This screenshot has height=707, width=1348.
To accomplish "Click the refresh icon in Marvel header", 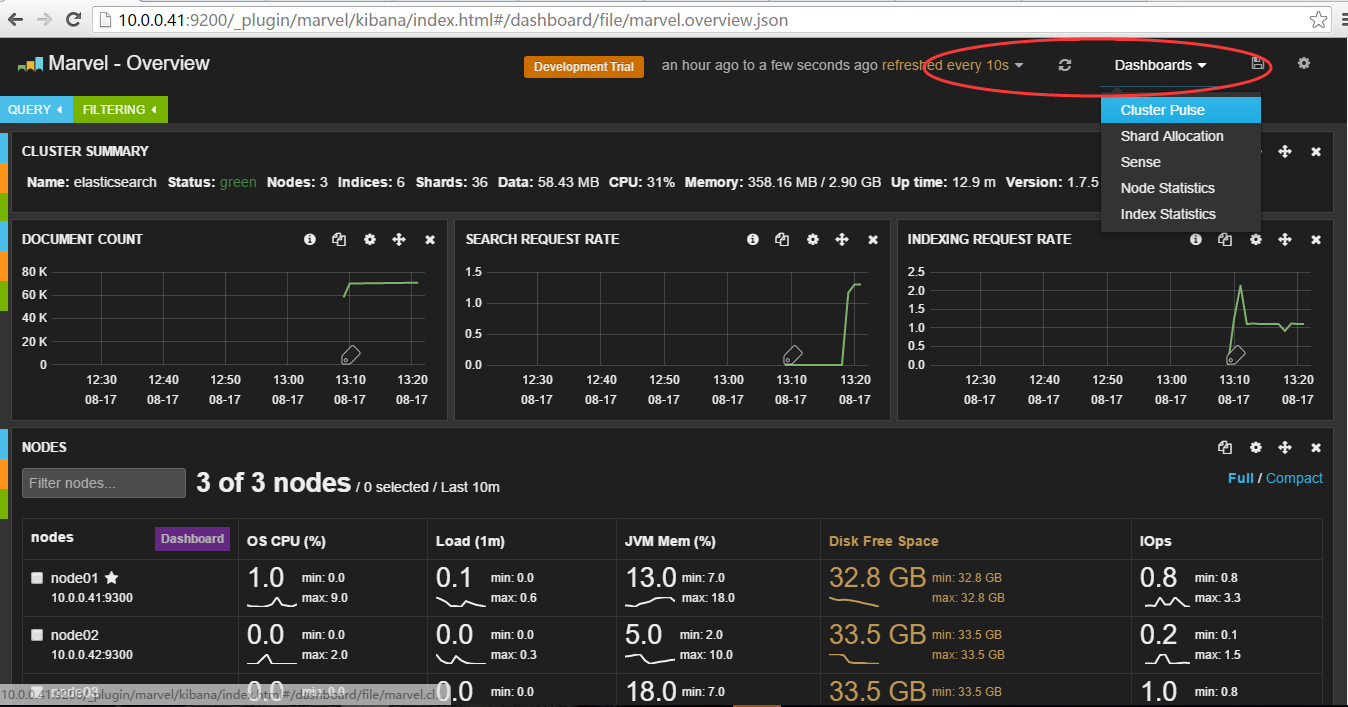I will point(1065,65).
